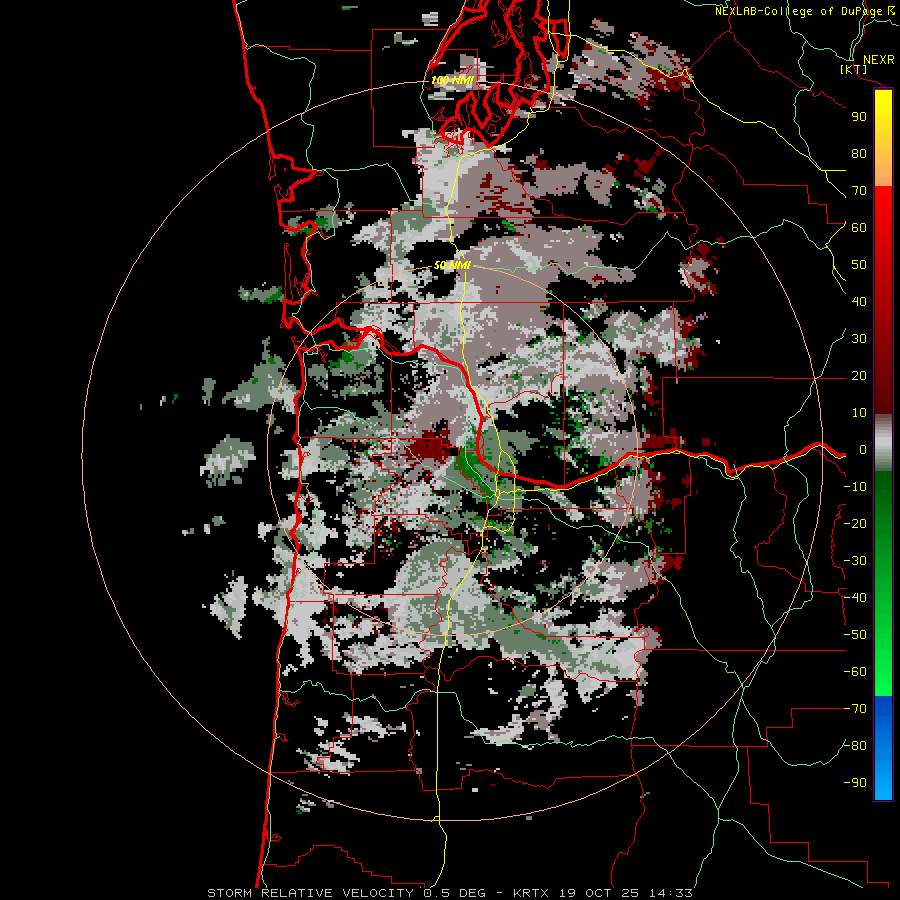Click the -20 knot scale label
Screen dimensions: 900x900
click(855, 523)
